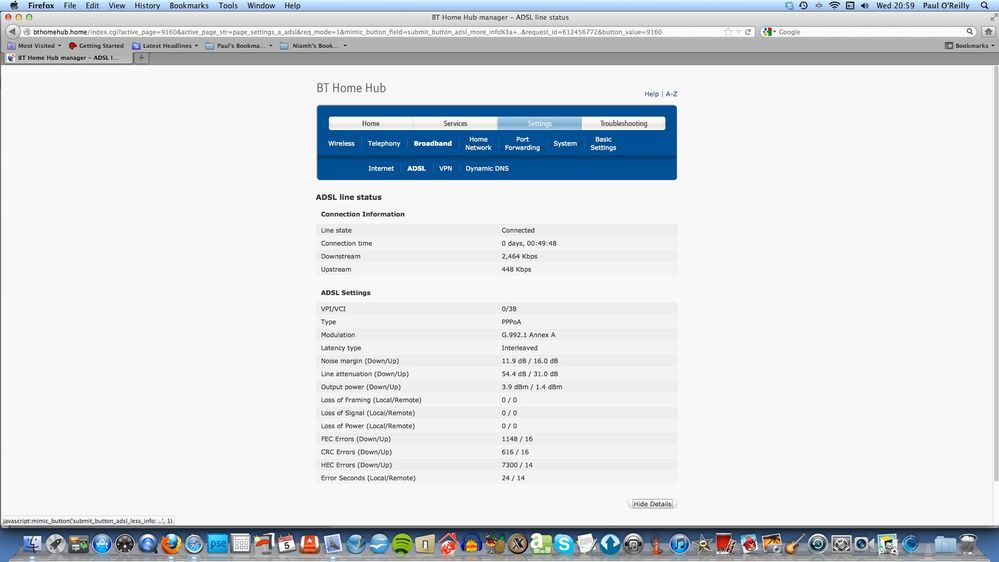The image size is (999, 562).
Task: Open Skype from the dock
Action: [564, 544]
